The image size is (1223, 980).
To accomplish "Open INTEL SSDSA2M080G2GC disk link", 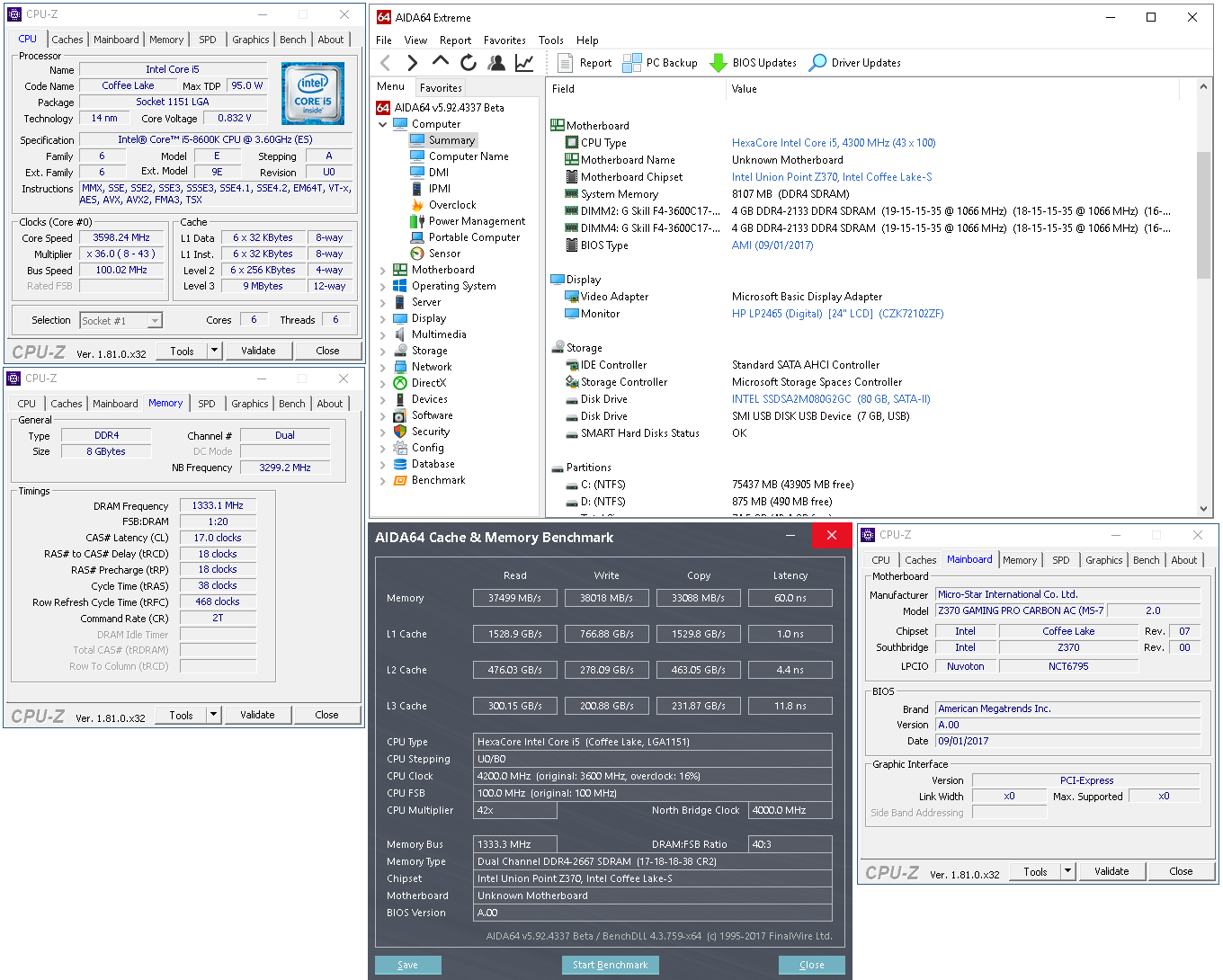I will (831, 399).
